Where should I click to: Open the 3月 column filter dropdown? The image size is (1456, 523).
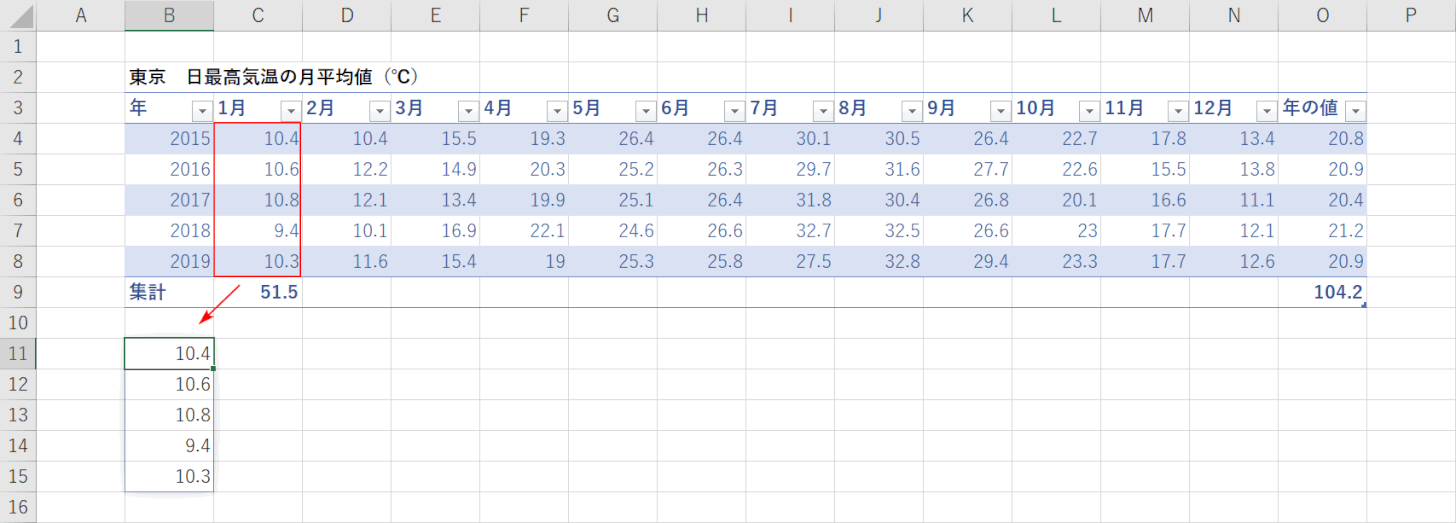point(468,110)
